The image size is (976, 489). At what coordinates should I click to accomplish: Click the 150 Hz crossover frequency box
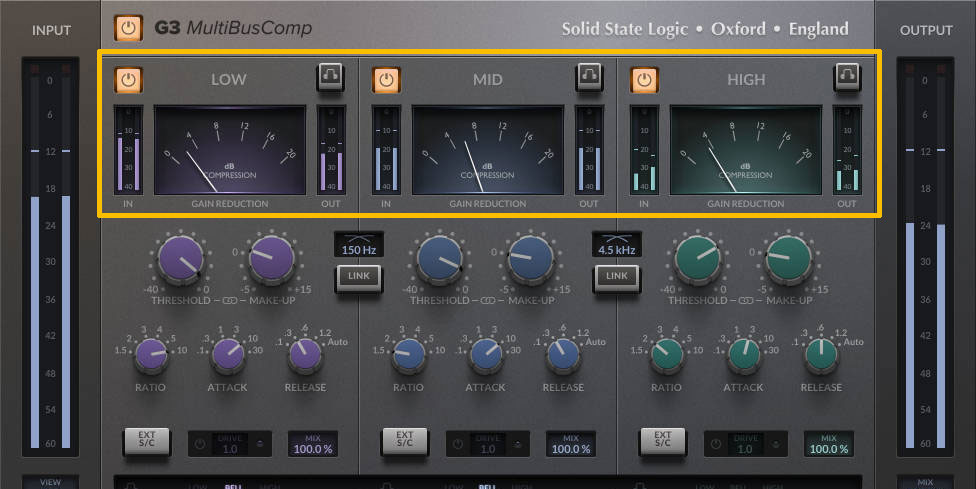[x=358, y=248]
